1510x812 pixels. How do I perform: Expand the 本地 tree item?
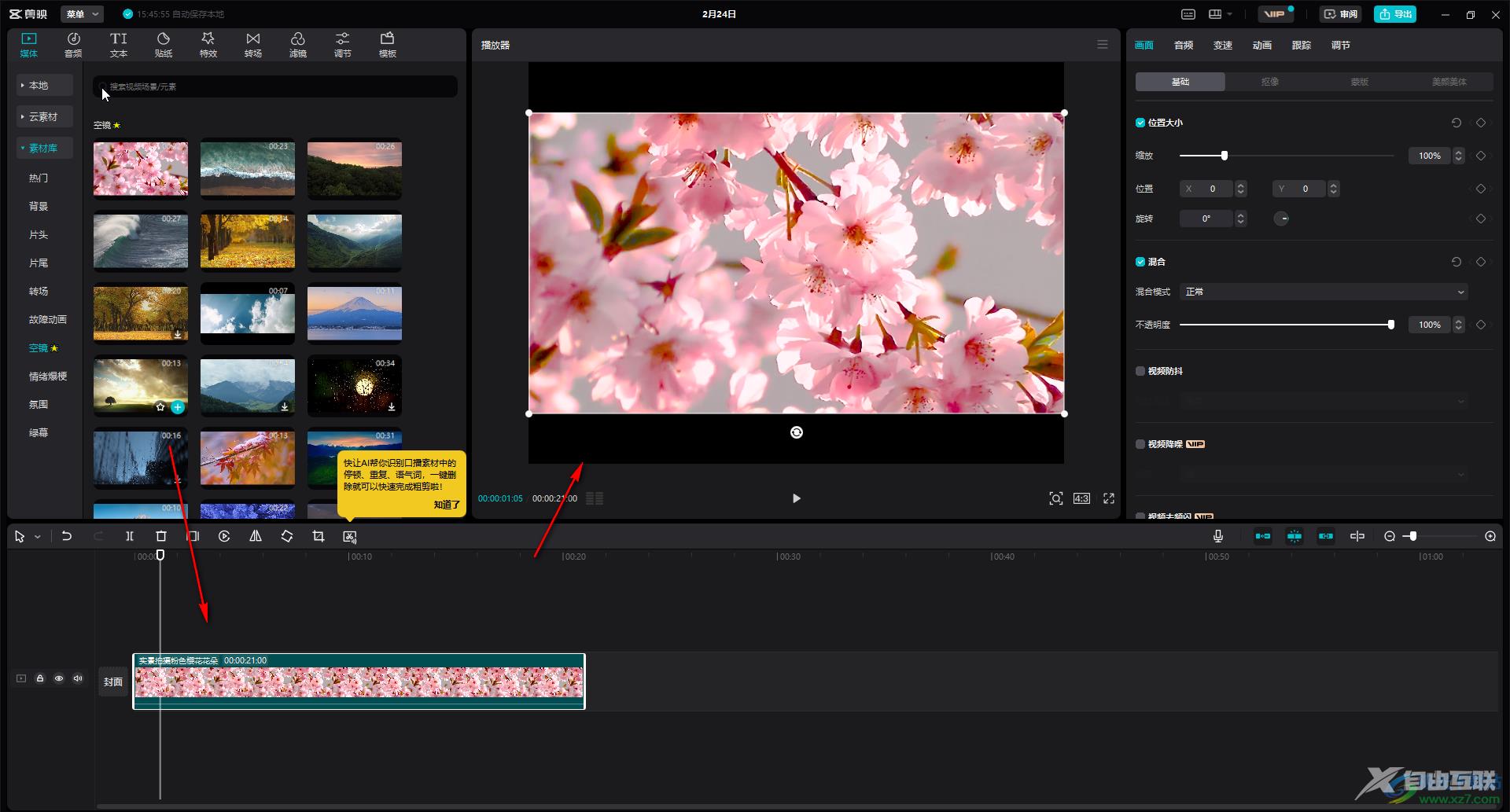click(x=45, y=85)
